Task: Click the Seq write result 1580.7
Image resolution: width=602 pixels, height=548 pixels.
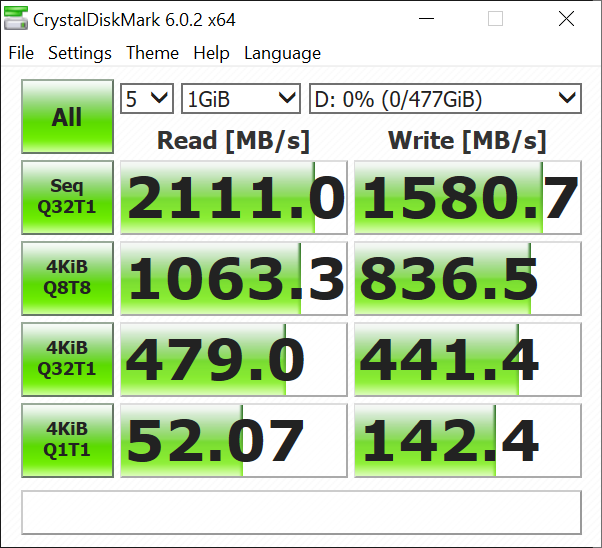Action: 468,197
